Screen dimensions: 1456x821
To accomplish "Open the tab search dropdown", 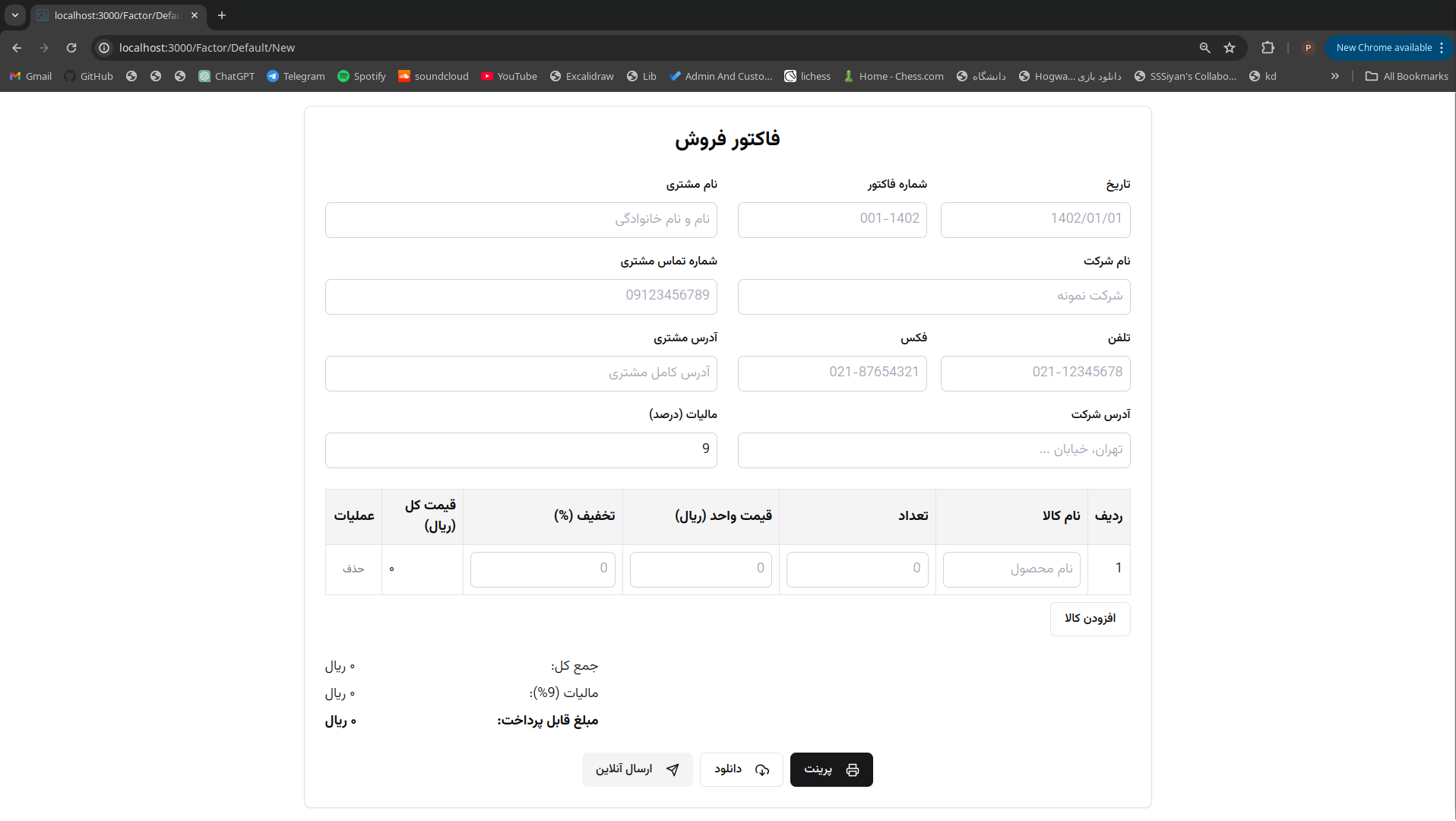I will pos(15,15).
